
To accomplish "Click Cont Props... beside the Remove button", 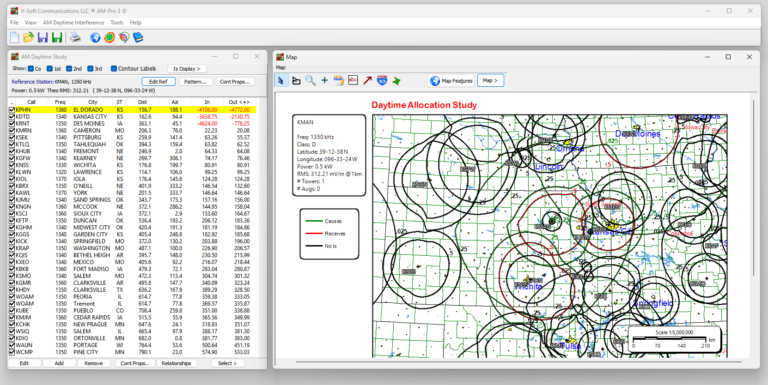I will [x=135, y=363].
